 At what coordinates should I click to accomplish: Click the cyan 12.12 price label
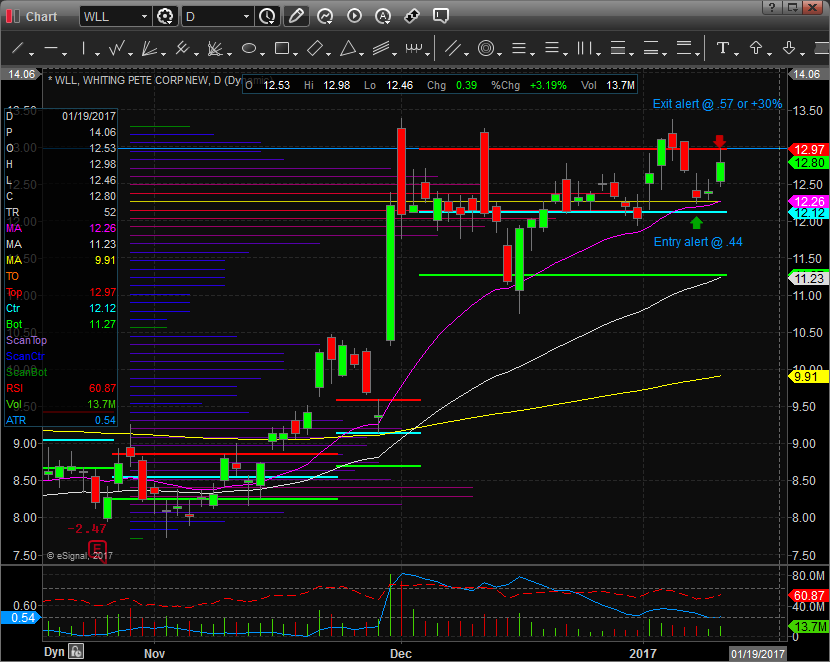tap(808, 213)
